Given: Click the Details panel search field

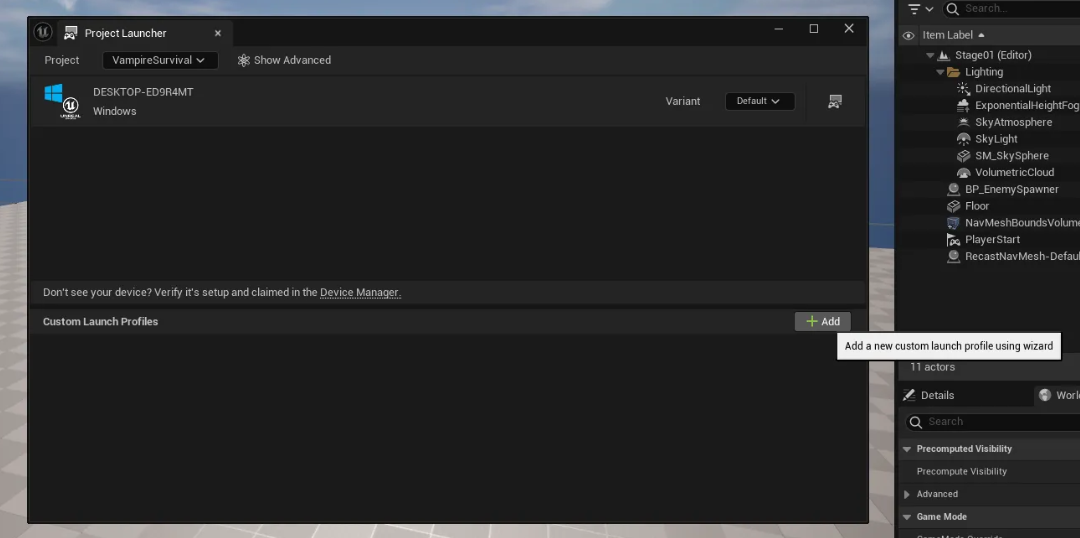Looking at the screenshot, I should click(x=995, y=422).
